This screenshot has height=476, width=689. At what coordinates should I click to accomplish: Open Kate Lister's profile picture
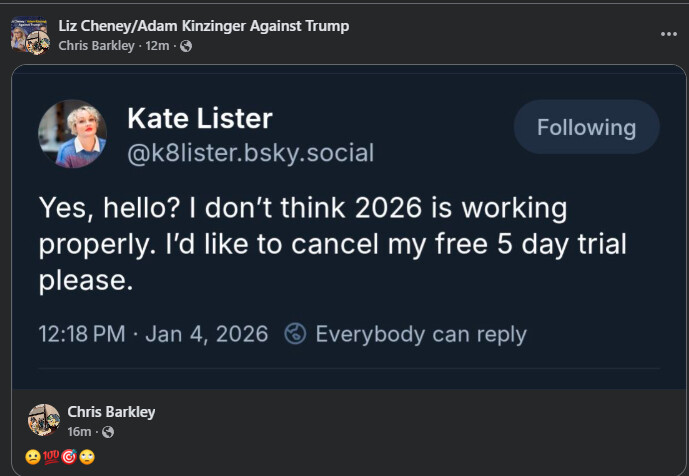pos(72,133)
